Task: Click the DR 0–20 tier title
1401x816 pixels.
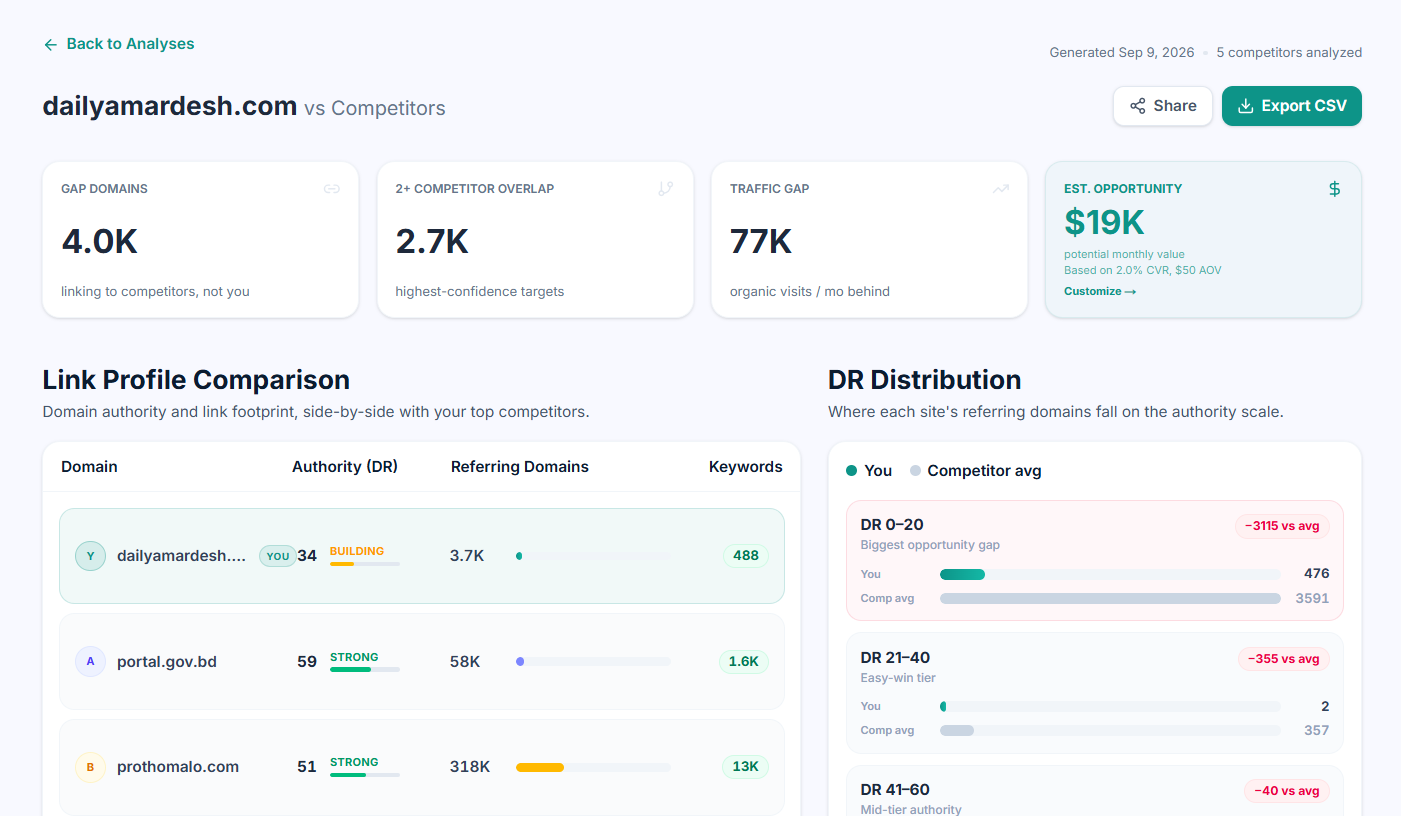Action: pos(892,525)
